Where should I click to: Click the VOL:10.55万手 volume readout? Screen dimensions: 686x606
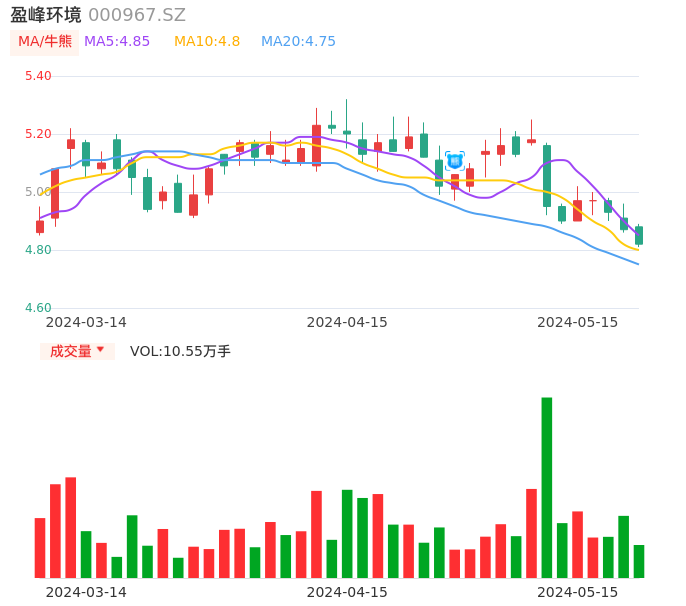coord(180,351)
